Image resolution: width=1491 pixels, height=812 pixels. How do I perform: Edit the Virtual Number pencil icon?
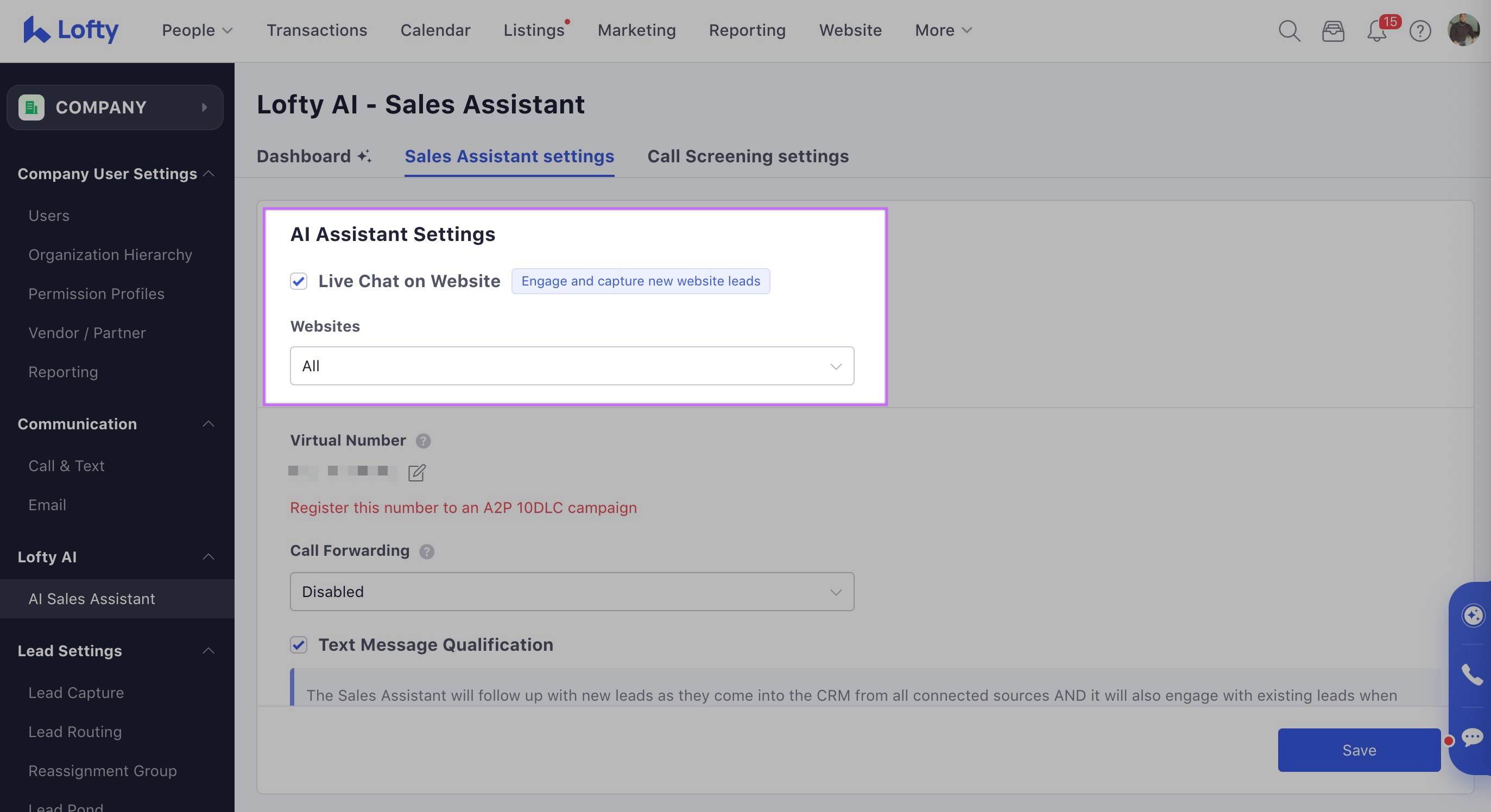(417, 472)
